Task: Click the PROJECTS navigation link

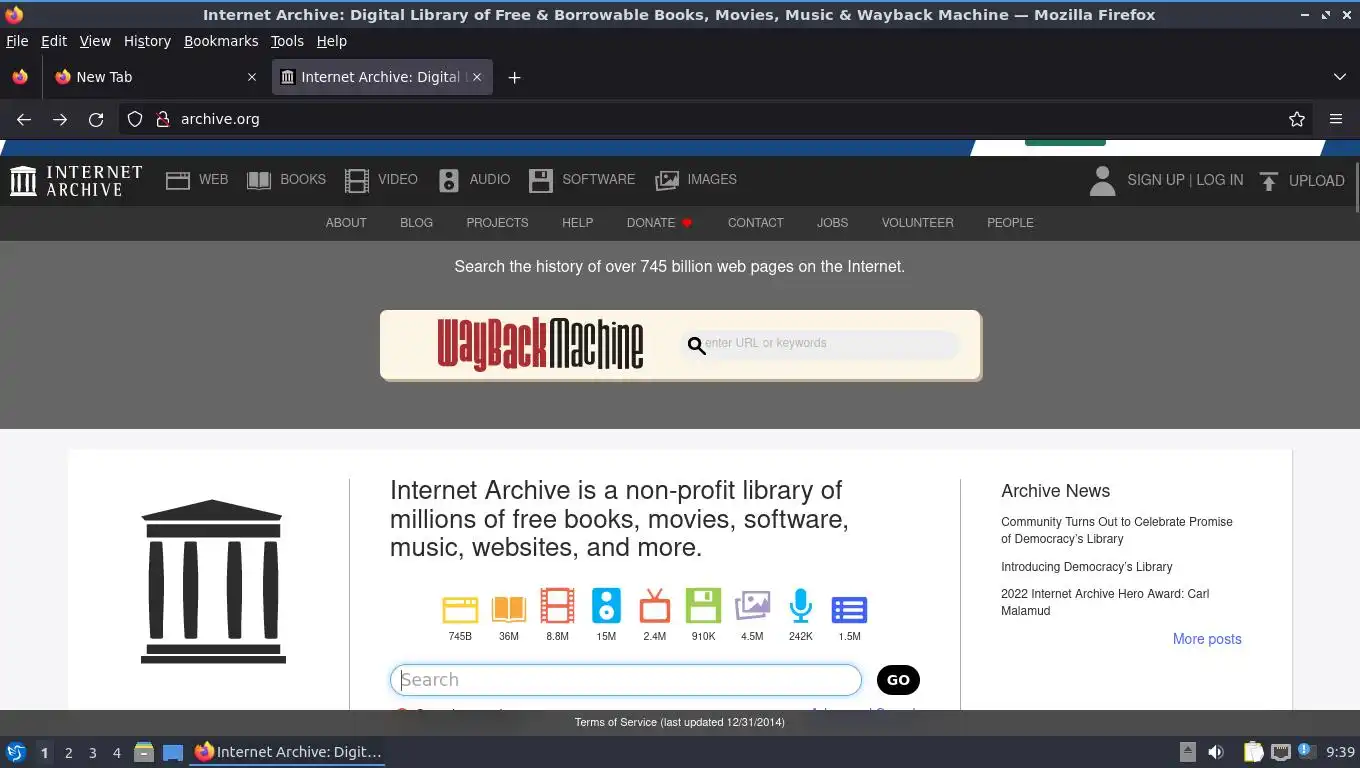Action: [497, 223]
